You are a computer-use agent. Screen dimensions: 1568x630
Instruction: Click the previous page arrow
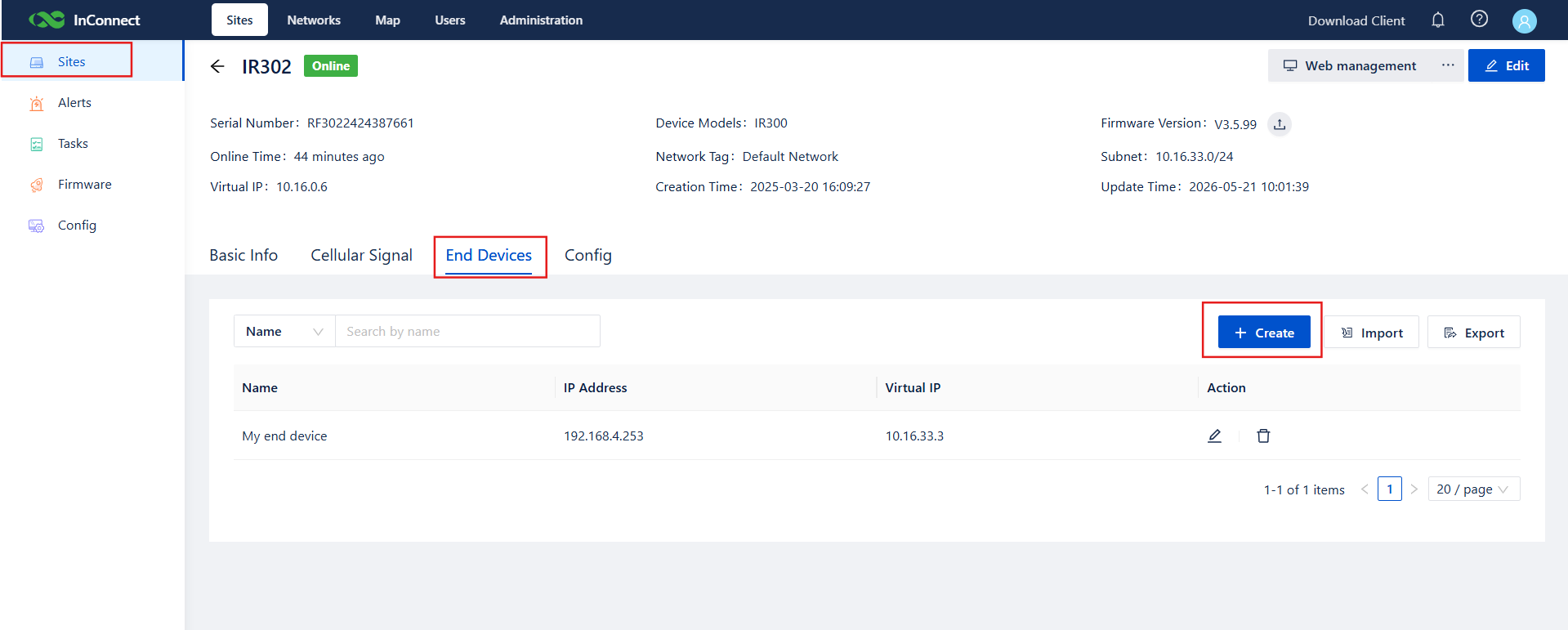(x=1365, y=489)
